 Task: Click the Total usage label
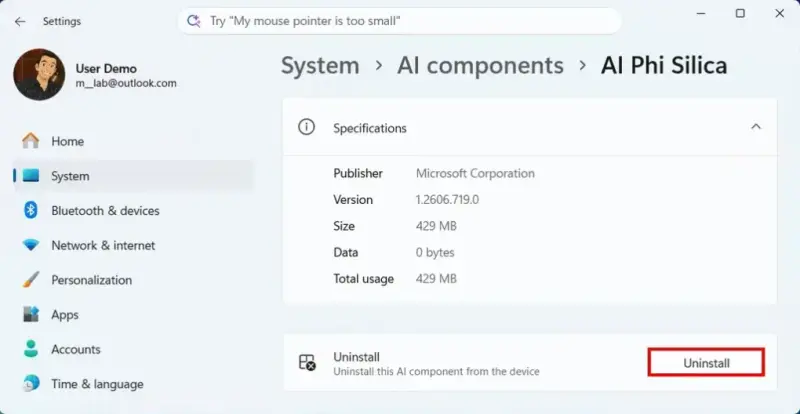[x=364, y=279]
